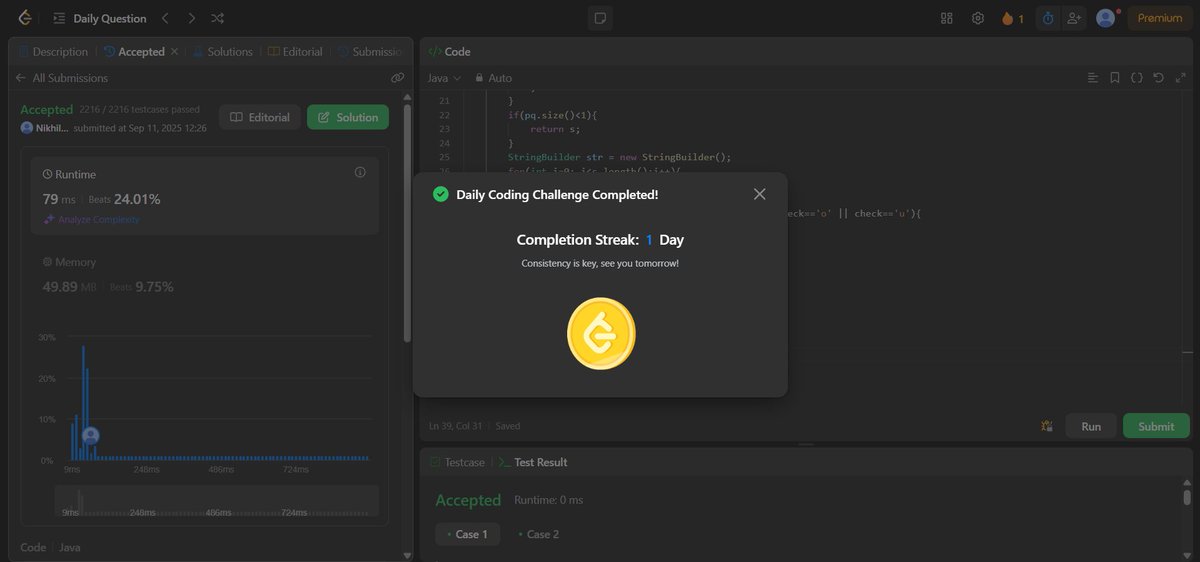The width and height of the screenshot is (1200, 562).
Task: Open the profile avatar menu
Action: [x=1106, y=18]
